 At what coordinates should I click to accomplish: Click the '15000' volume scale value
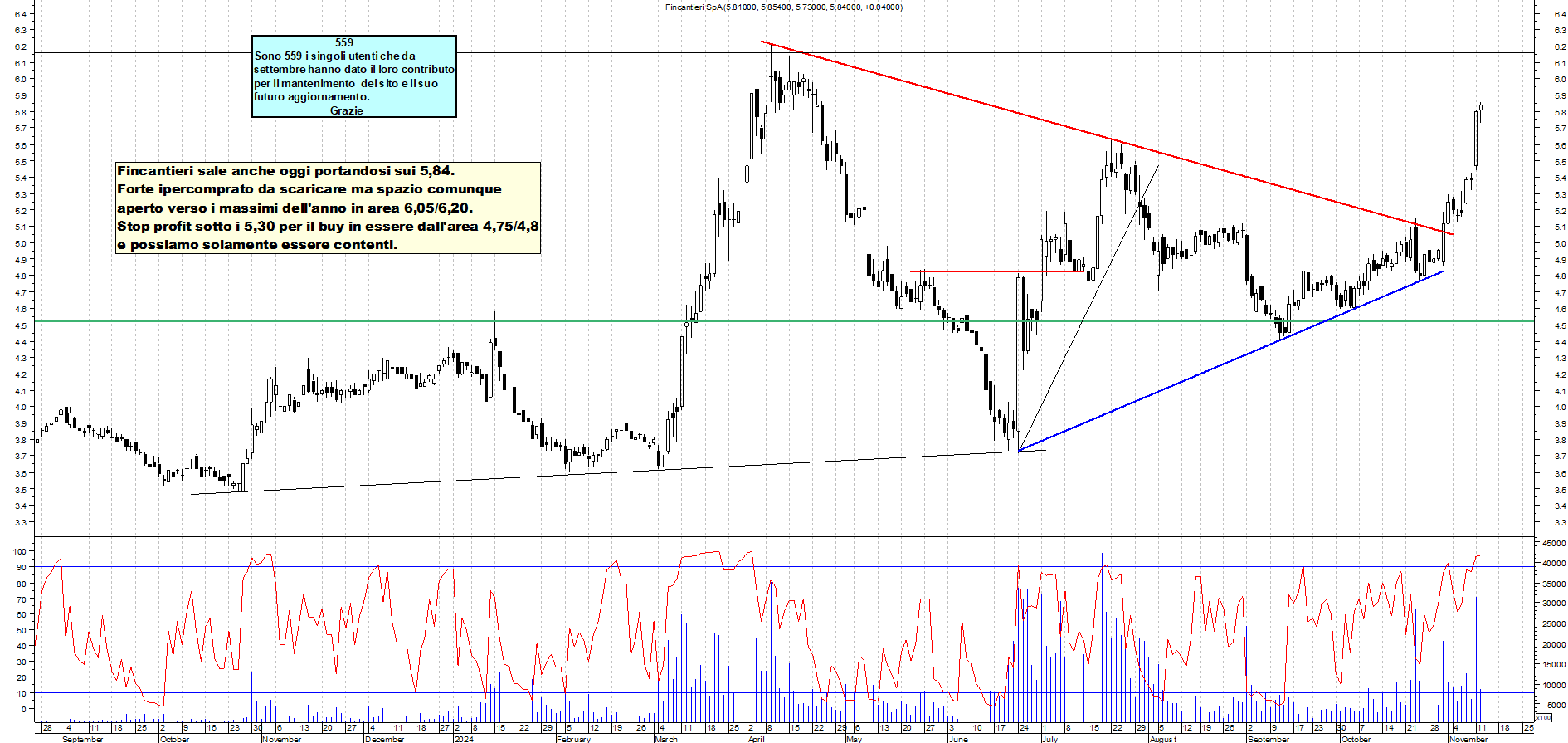1554,665
